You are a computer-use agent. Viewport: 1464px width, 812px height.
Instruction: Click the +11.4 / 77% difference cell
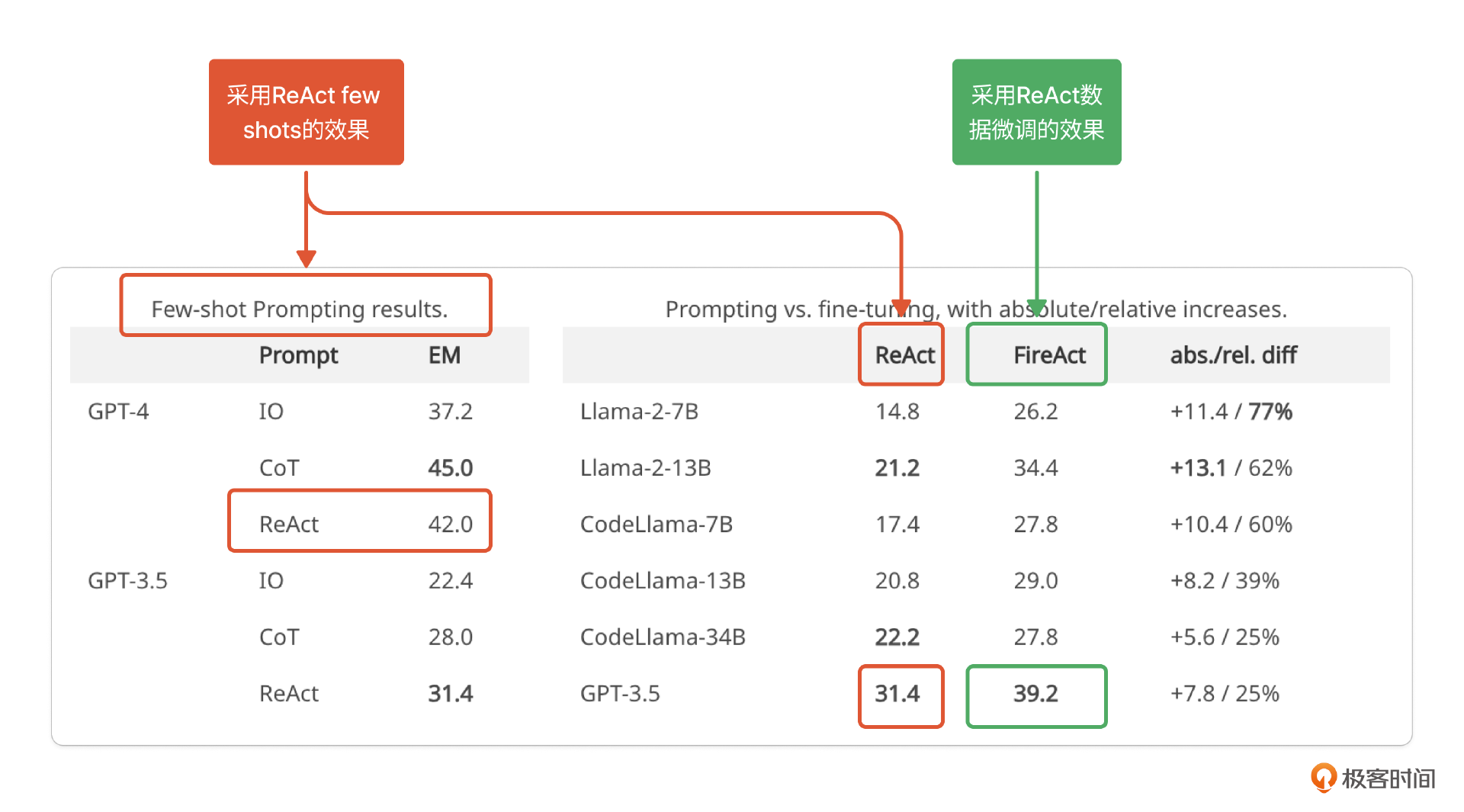pos(1231,412)
